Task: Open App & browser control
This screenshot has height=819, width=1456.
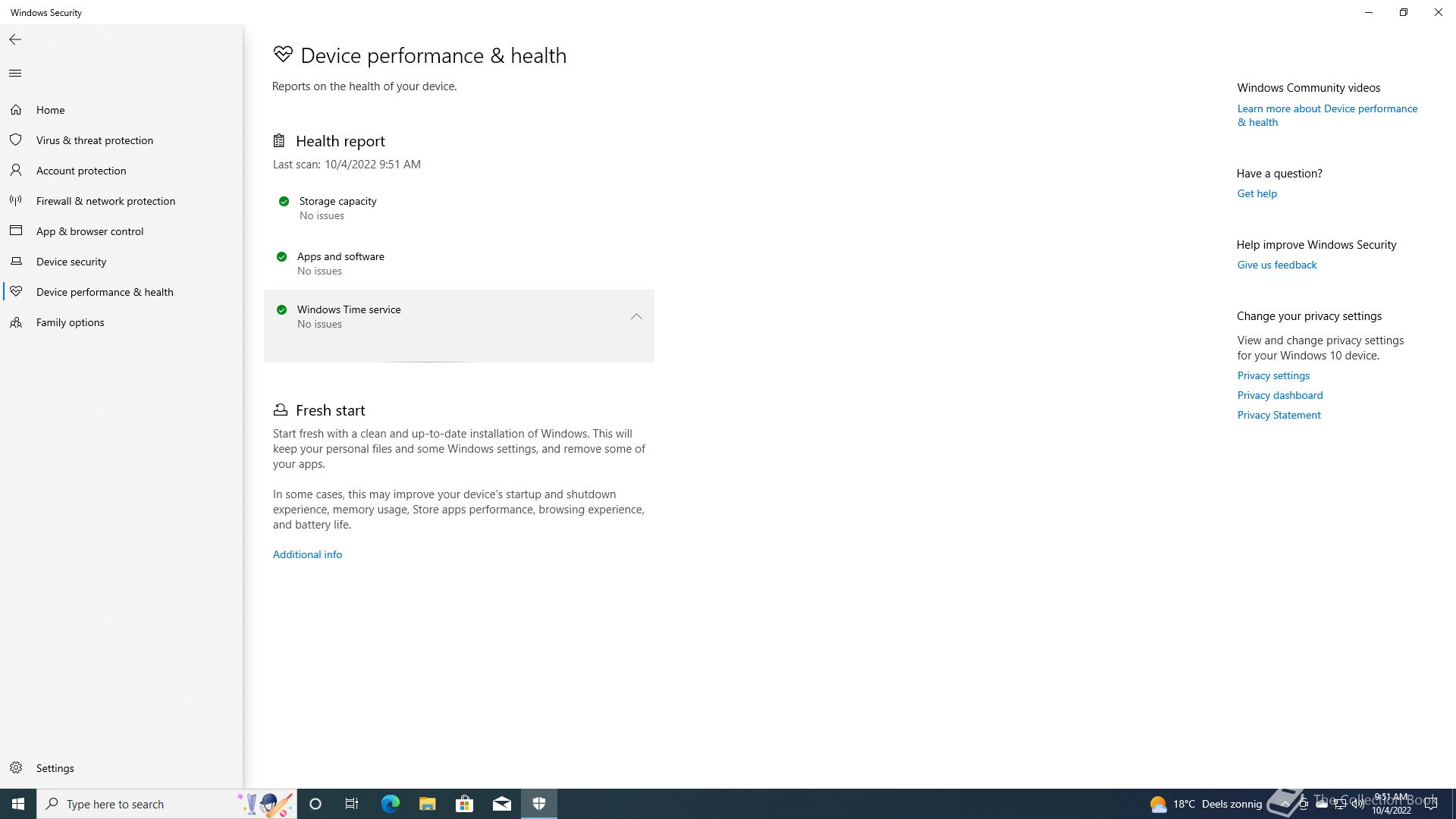Action: 121,231
